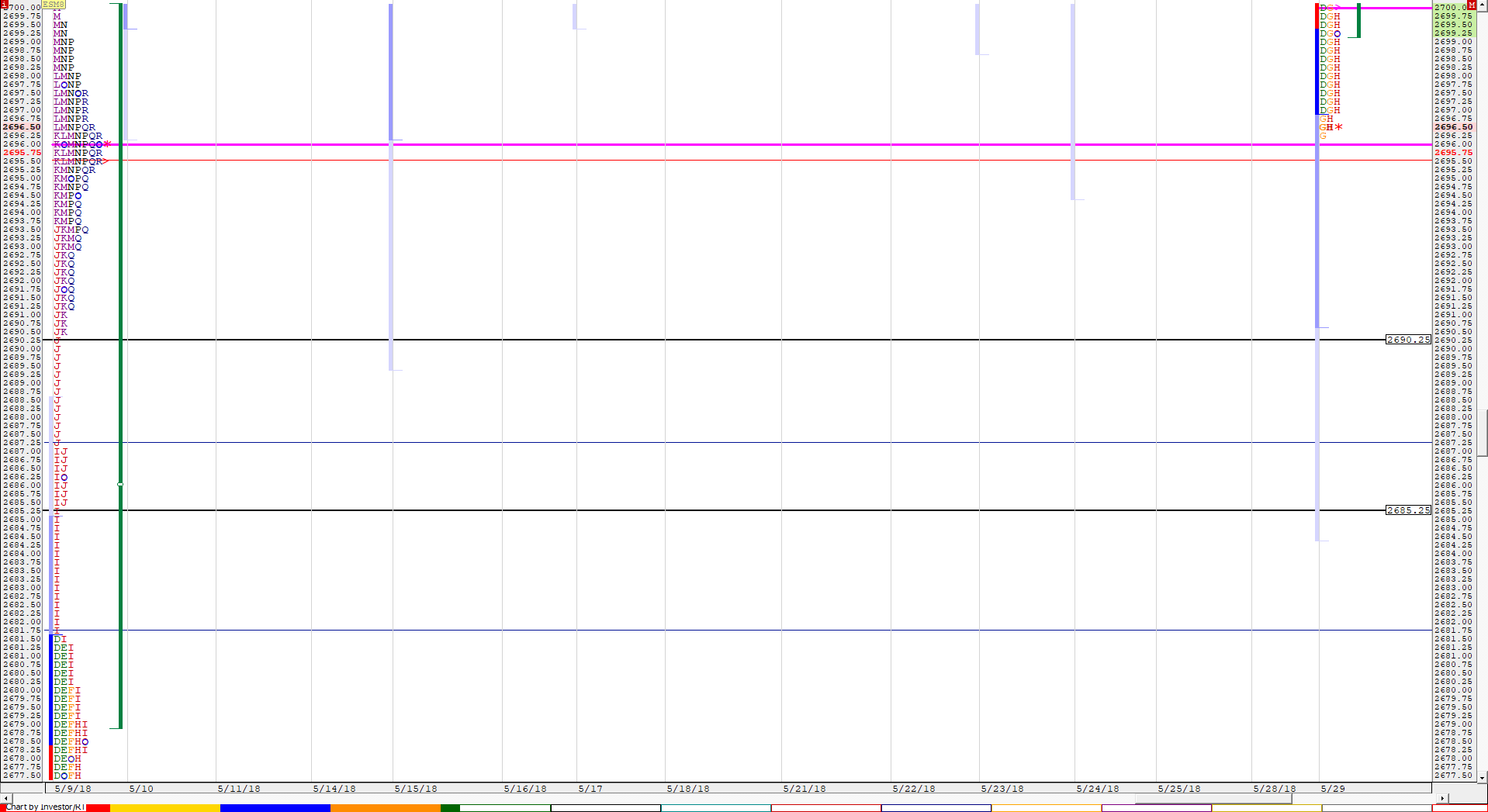Click the 5/10 date label
The width and height of the screenshot is (1488, 812).
[141, 789]
